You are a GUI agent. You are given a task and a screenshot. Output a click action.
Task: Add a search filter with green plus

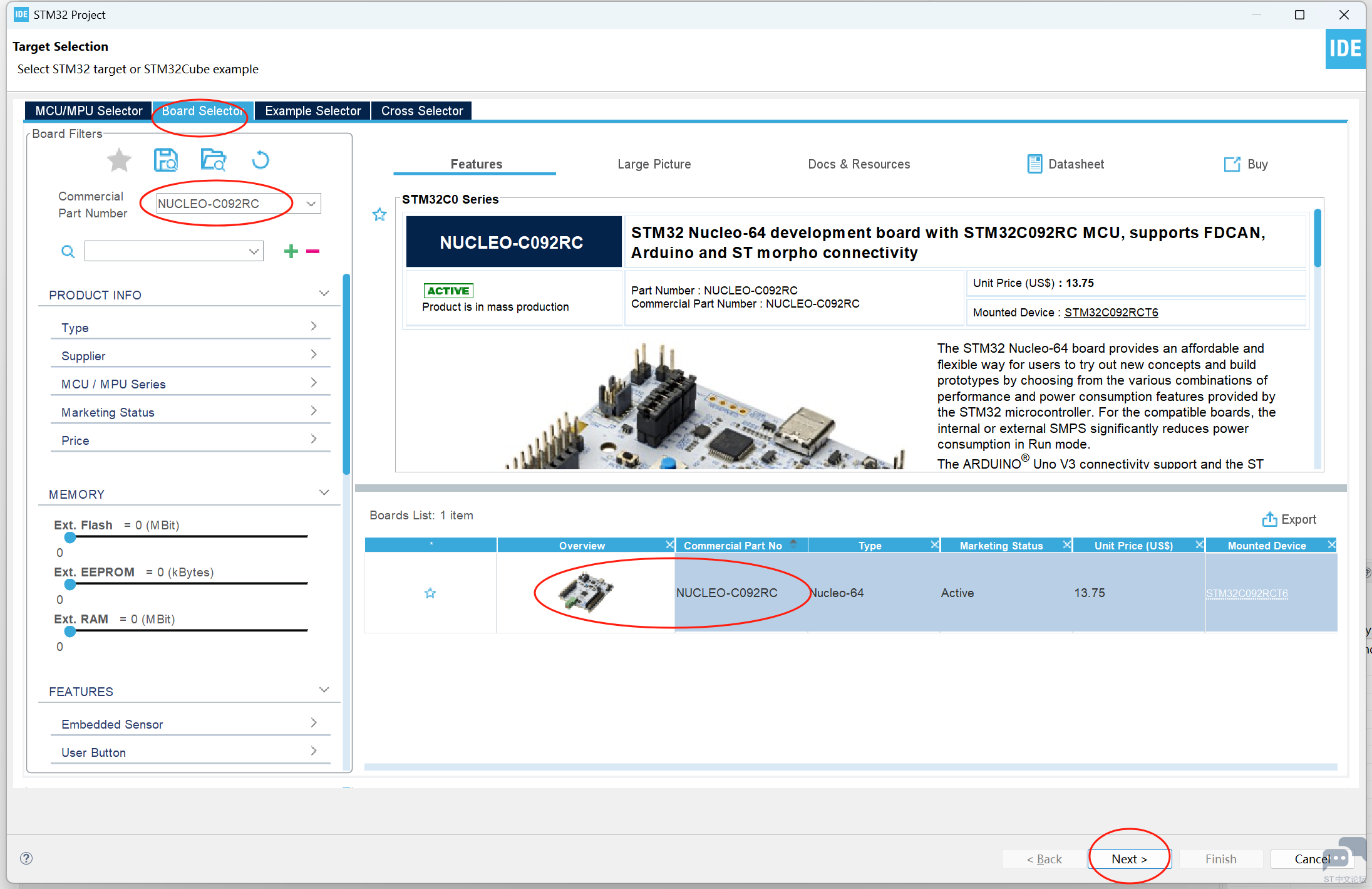[291, 251]
